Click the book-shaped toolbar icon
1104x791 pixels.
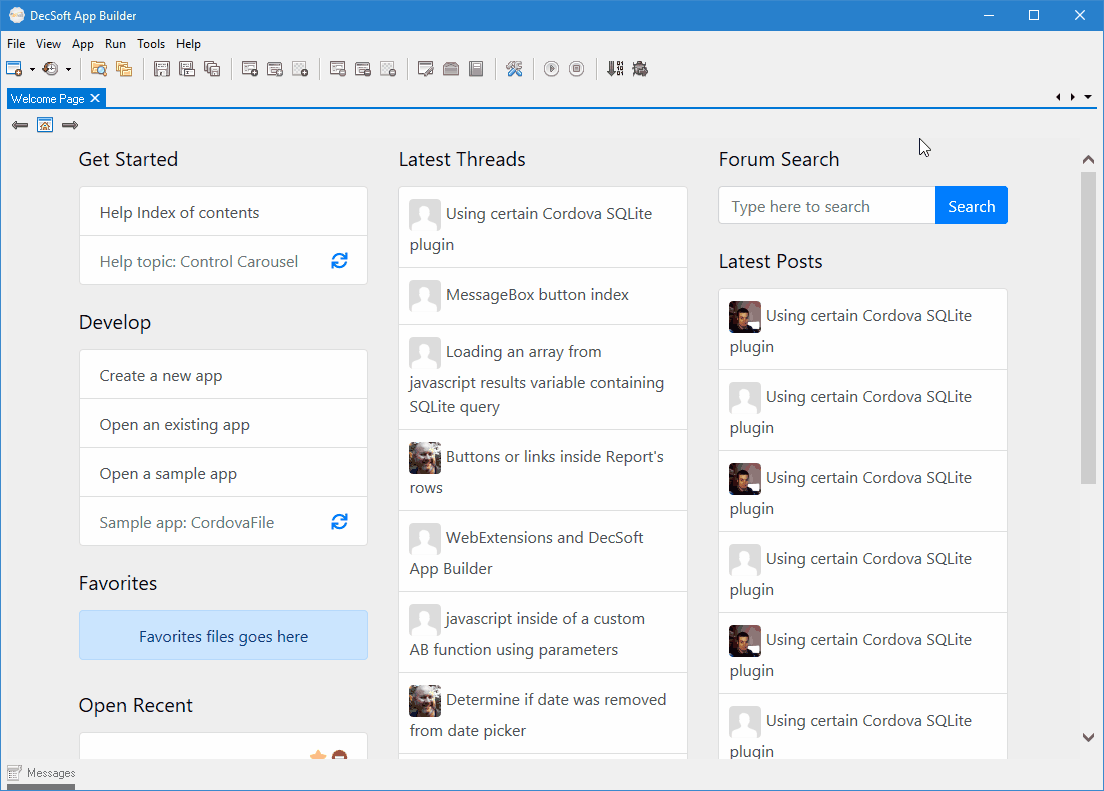476,69
